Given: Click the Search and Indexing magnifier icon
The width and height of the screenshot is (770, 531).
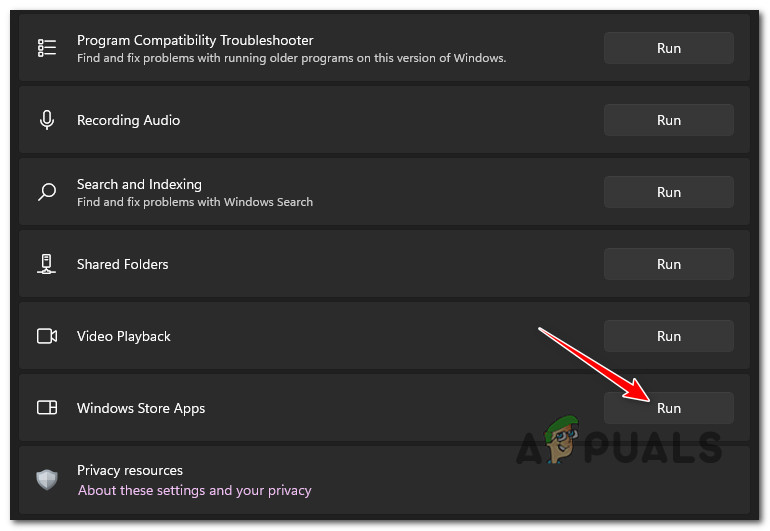Looking at the screenshot, I should [47, 192].
